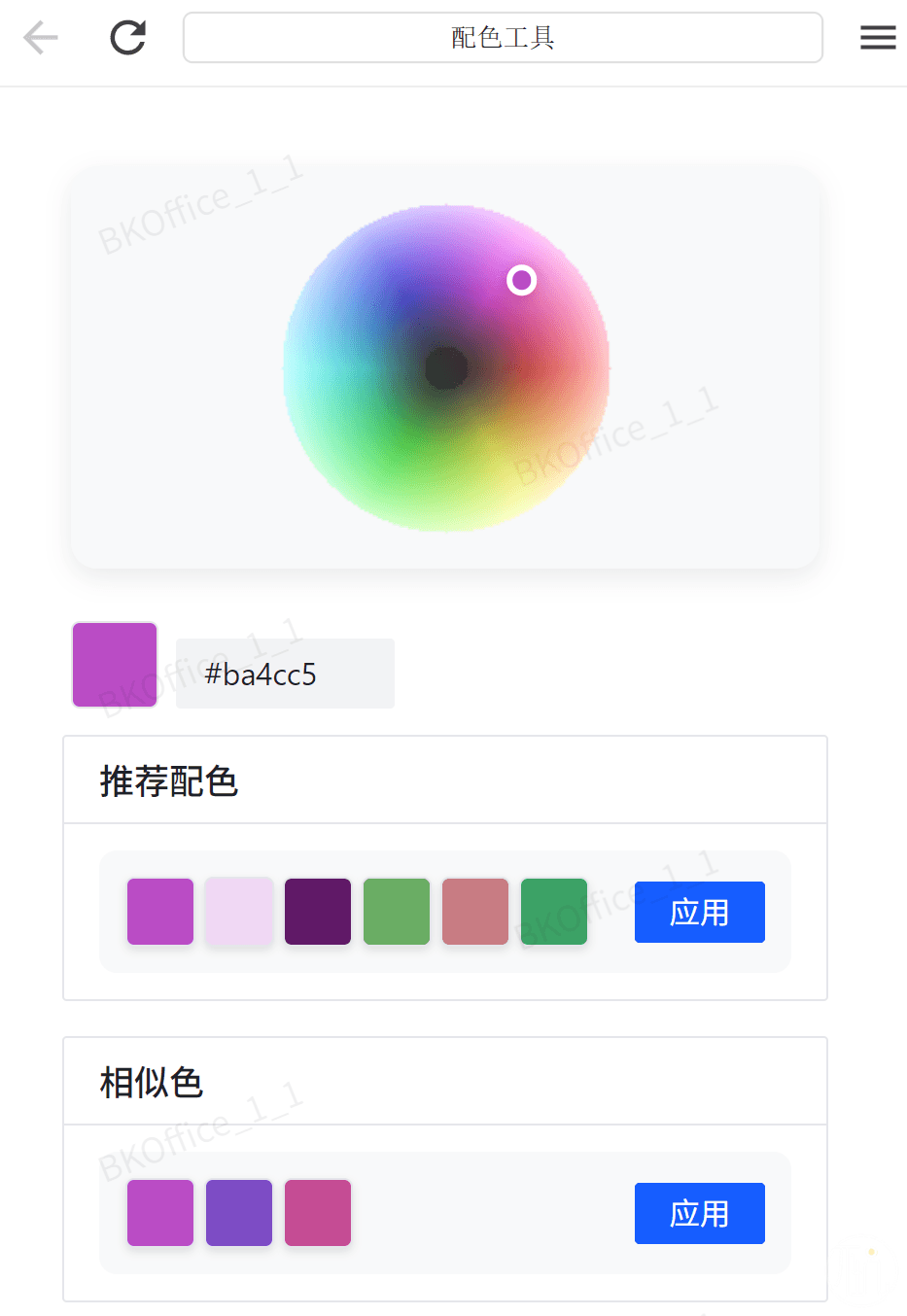Image resolution: width=907 pixels, height=1316 pixels.
Task: Select the first magenta similar swatch
Action: click(160, 1213)
